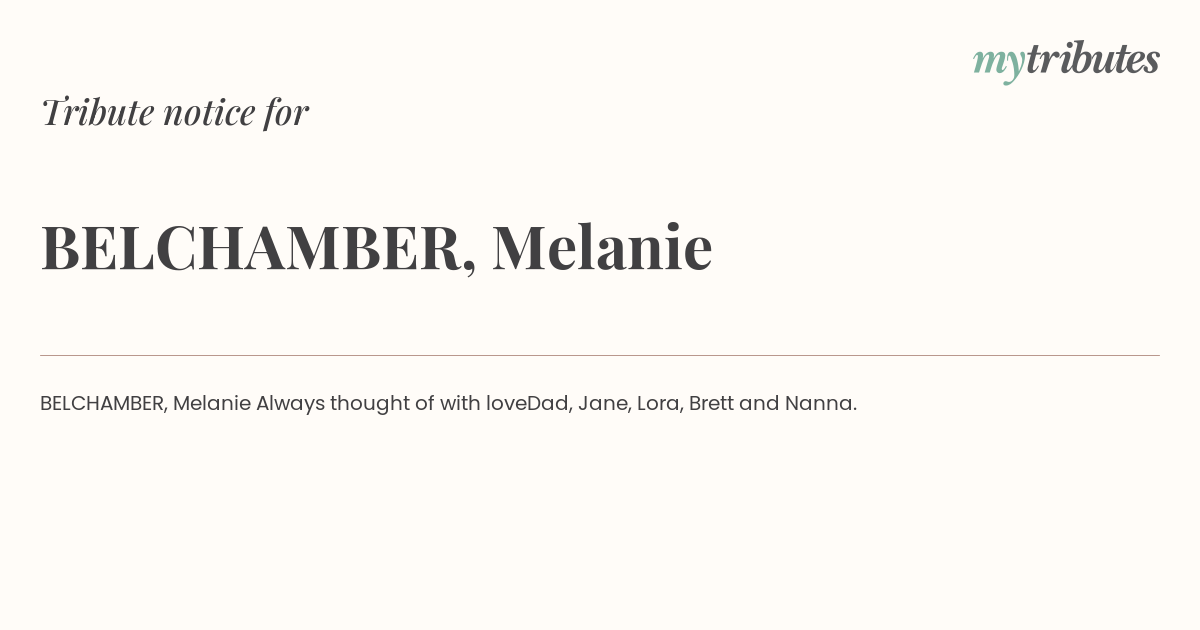Click small "Melanie" in message text
Image resolution: width=1200 pixels, height=630 pixels.
tap(212, 403)
